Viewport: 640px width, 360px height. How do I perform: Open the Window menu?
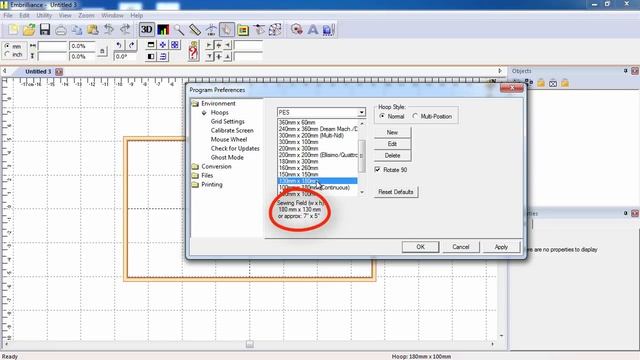click(x=112, y=15)
